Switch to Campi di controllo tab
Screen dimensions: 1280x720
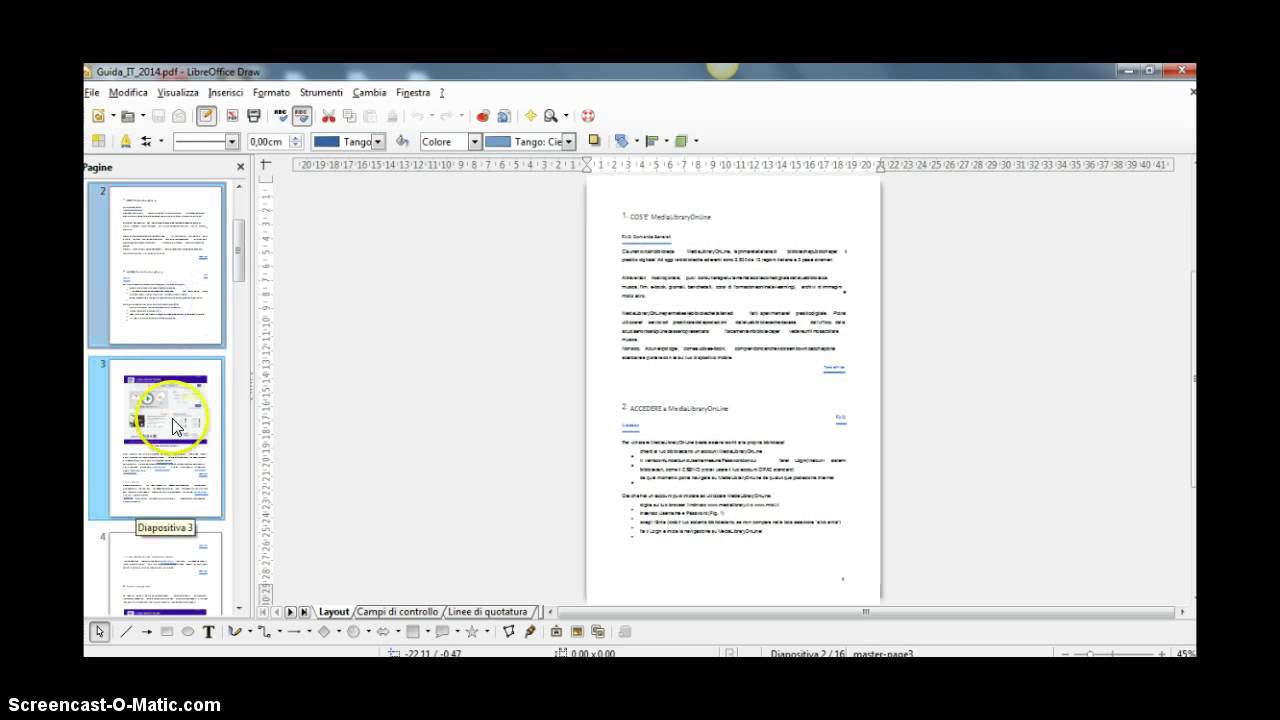coord(398,612)
